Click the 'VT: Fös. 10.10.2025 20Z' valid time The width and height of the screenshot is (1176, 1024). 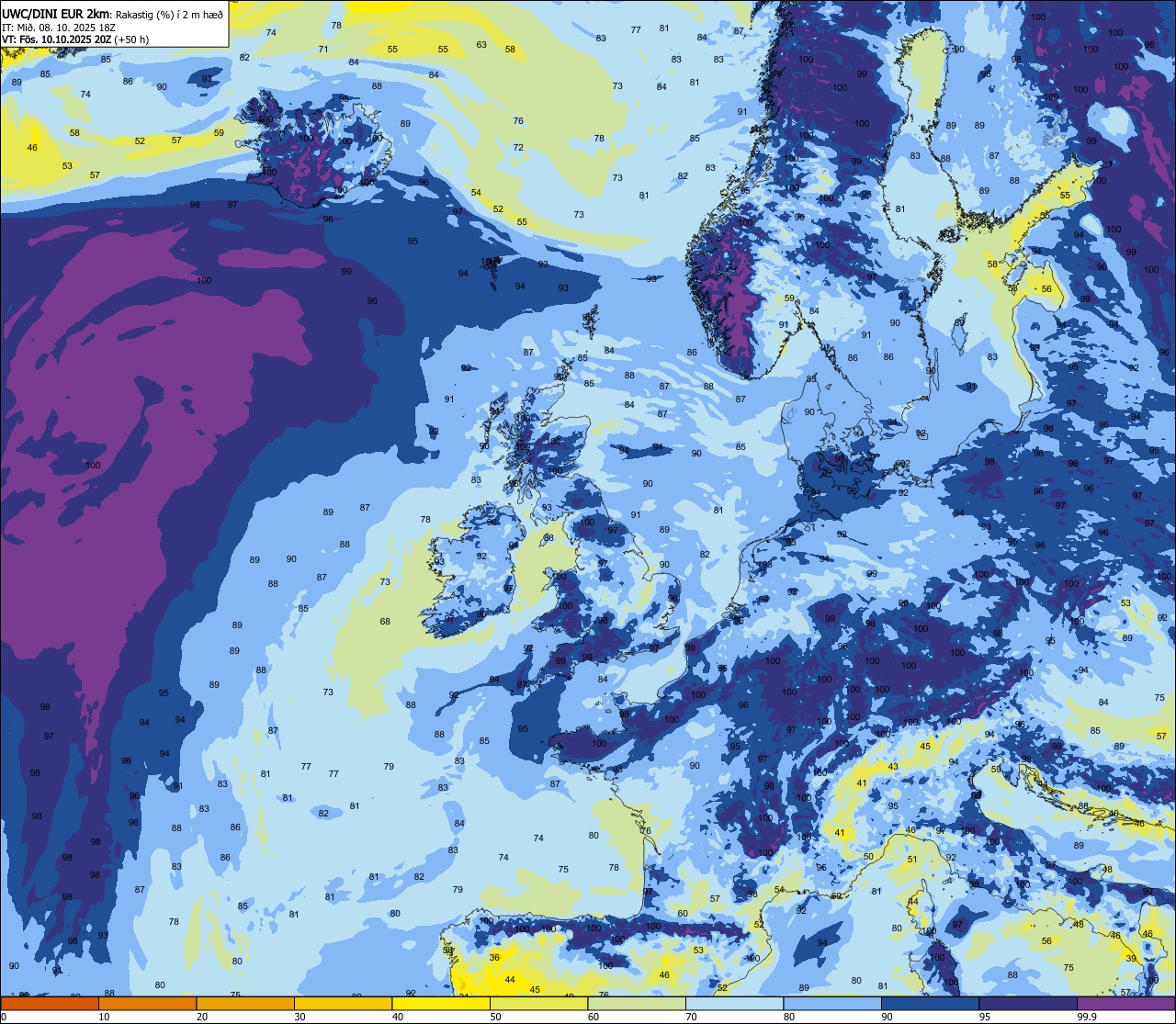(57, 39)
